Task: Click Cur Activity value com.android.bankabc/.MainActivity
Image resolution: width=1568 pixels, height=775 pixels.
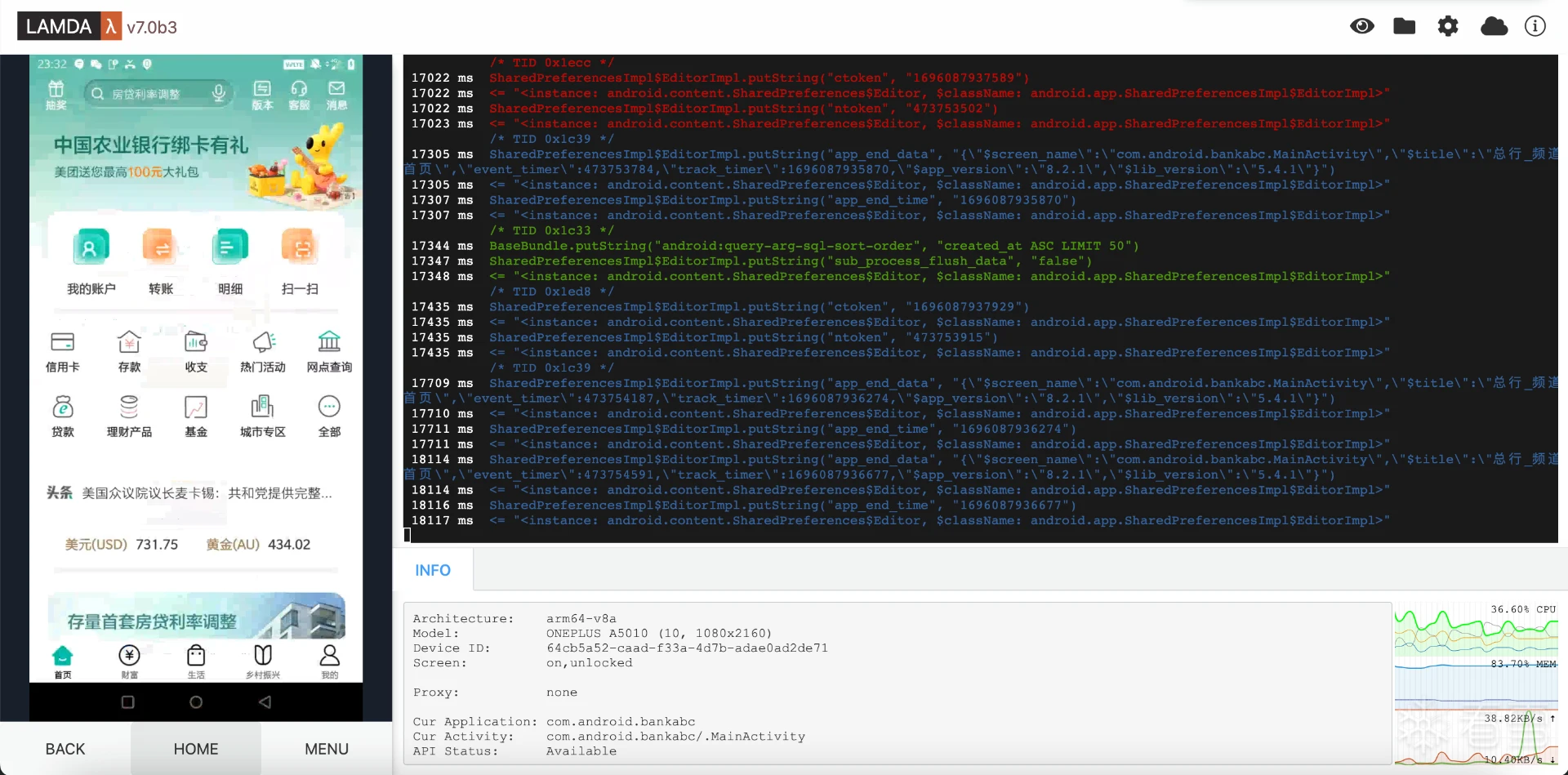Action: [x=675, y=737]
